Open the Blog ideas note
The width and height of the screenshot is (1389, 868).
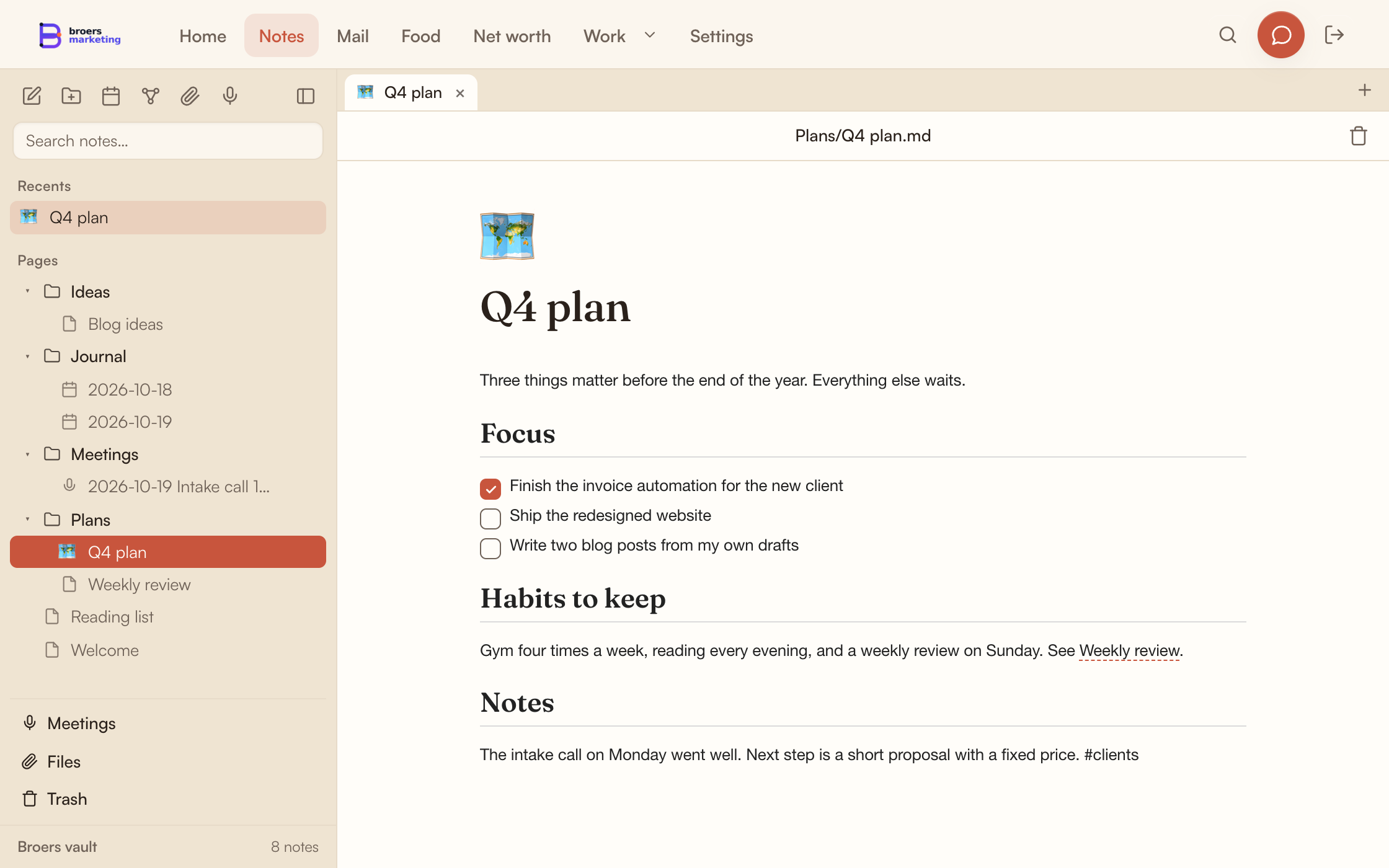coord(168,324)
